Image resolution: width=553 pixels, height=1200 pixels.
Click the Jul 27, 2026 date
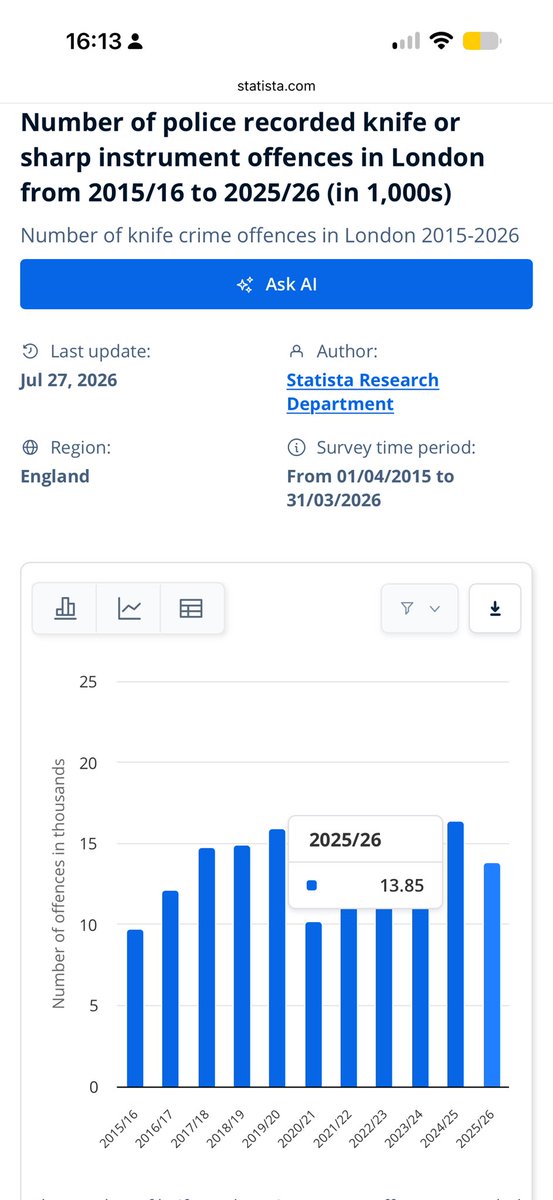click(69, 380)
